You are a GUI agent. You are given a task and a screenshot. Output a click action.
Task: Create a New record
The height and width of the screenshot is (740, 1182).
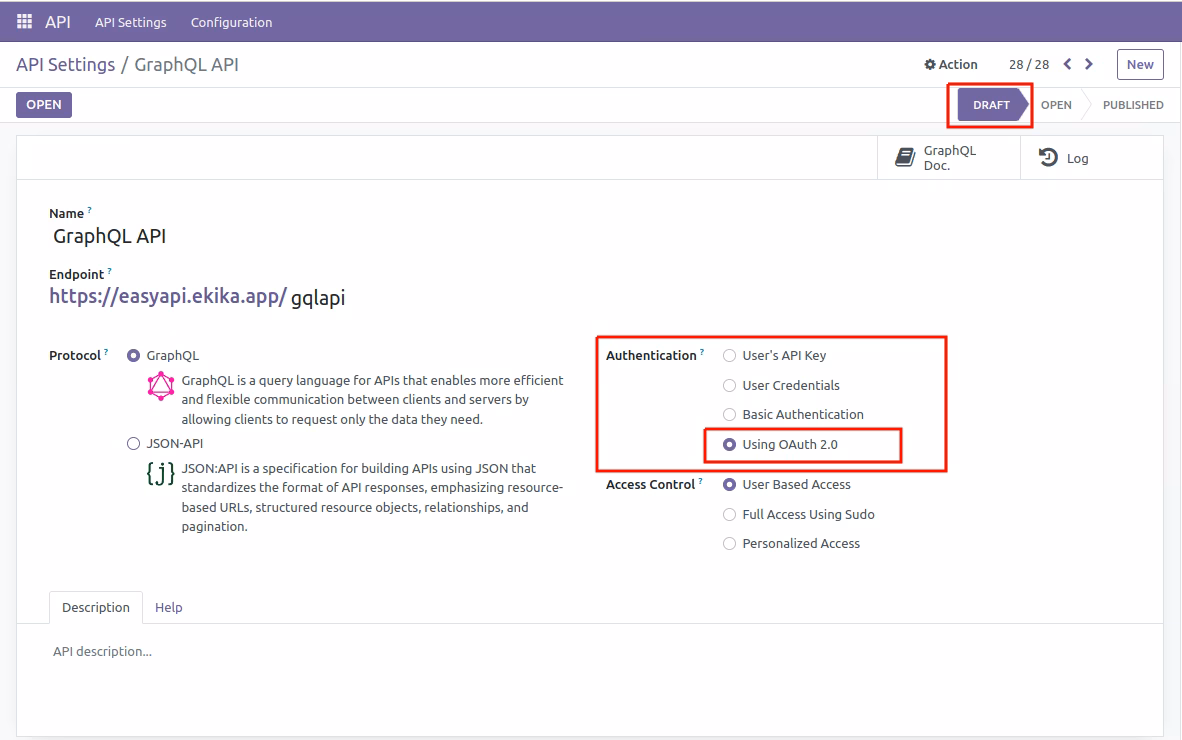(1140, 65)
